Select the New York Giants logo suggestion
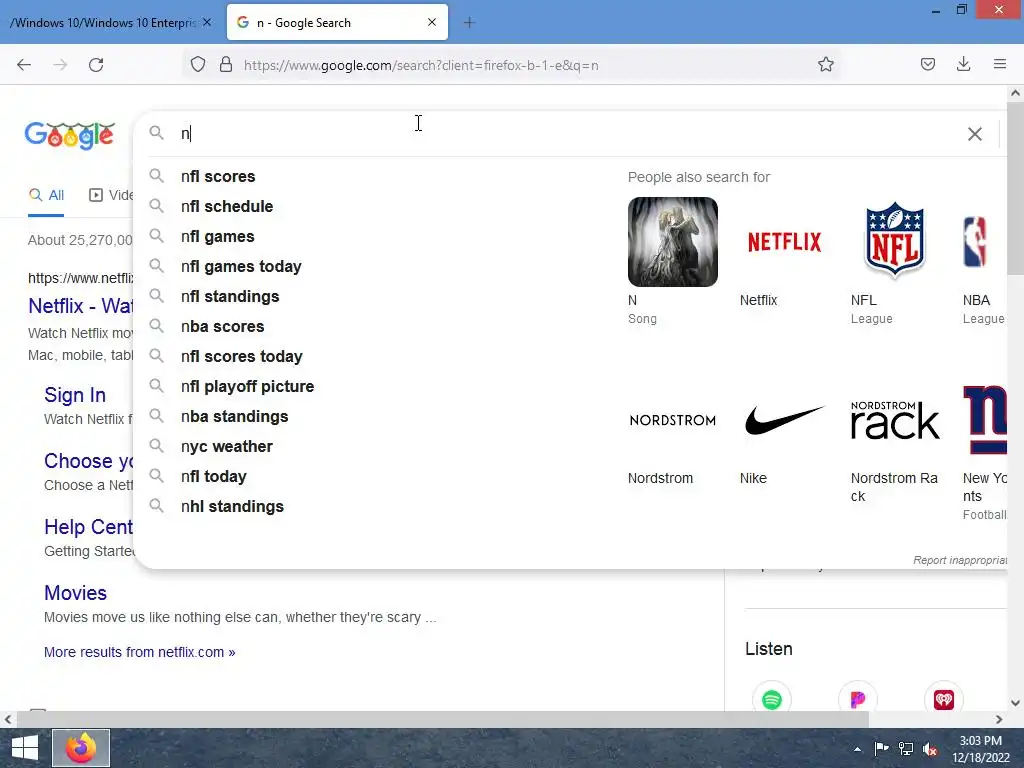This screenshot has height=768, width=1024. 985,420
